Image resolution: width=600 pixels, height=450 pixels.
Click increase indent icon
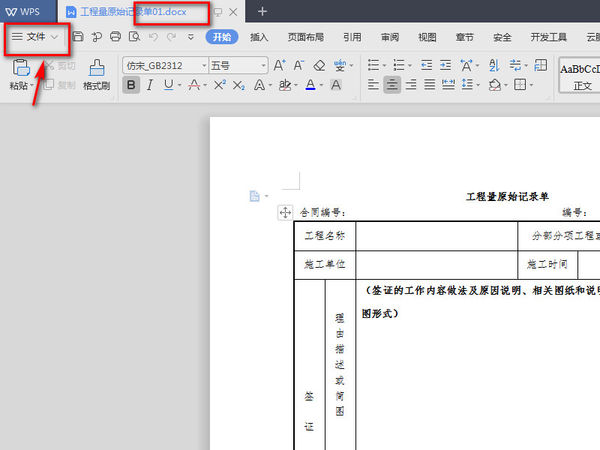click(445, 65)
